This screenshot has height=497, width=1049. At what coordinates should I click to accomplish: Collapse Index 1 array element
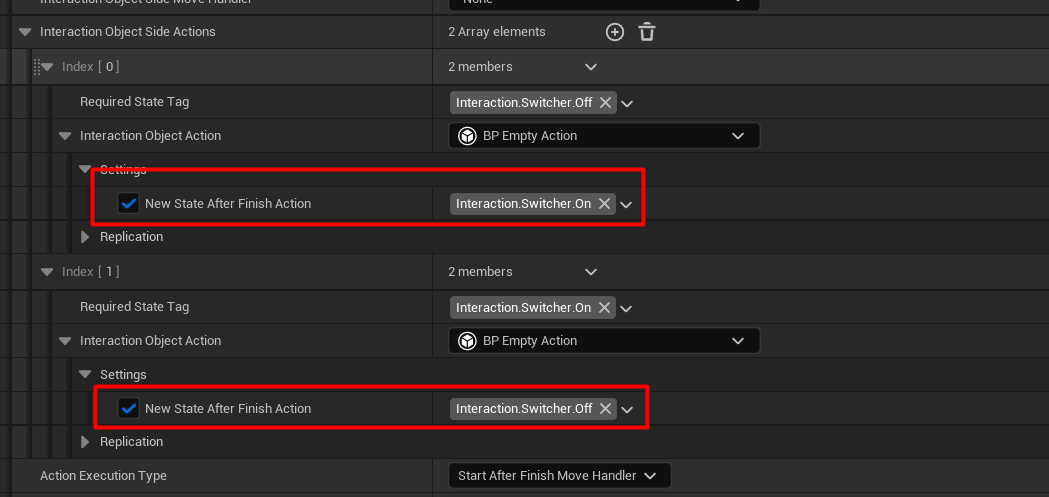pos(46,272)
